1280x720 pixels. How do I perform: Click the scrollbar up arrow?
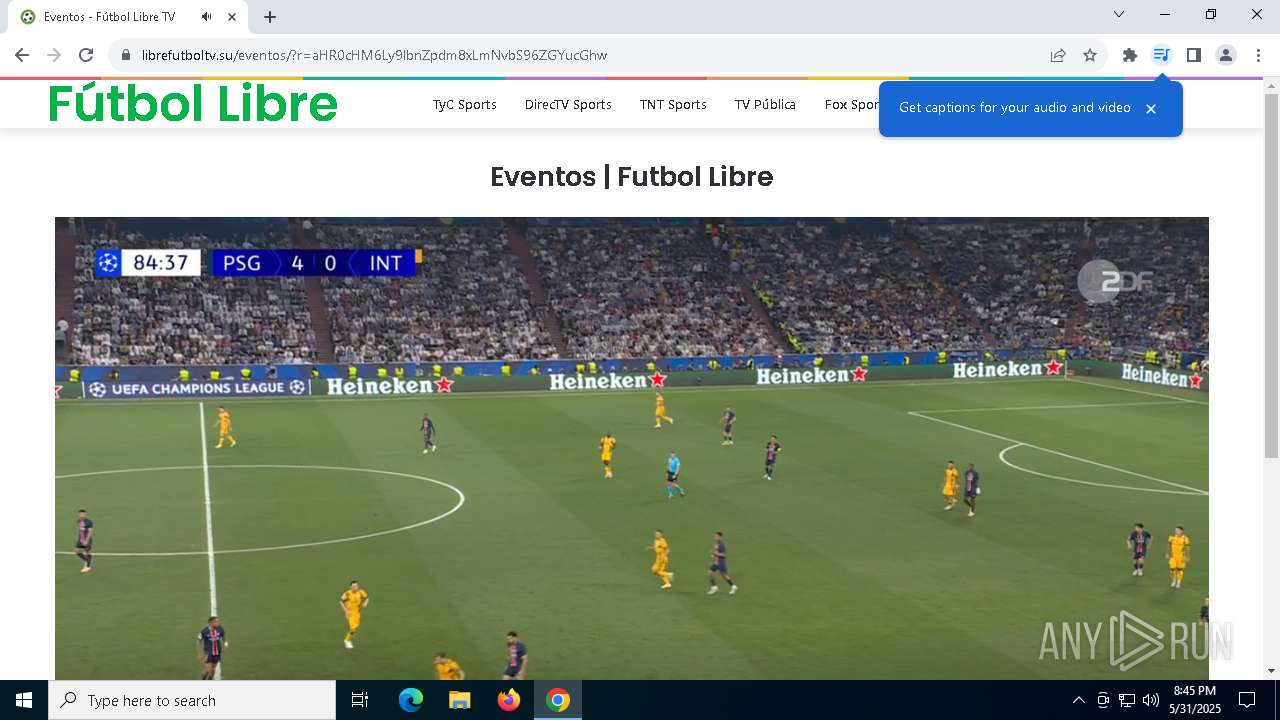[x=1271, y=86]
